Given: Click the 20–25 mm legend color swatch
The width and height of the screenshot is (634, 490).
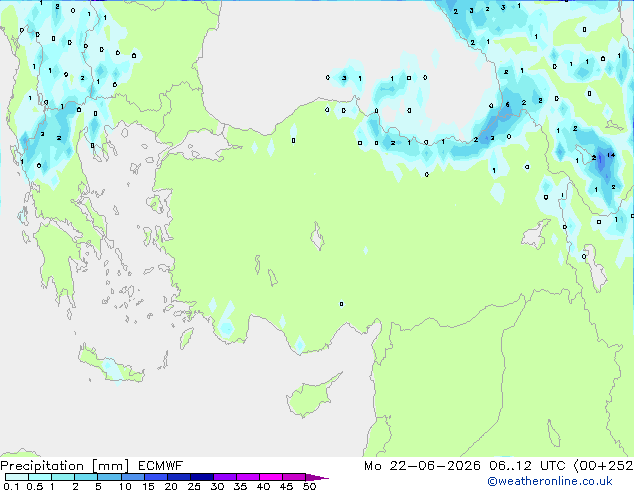Looking at the screenshot, I should coord(178,477).
